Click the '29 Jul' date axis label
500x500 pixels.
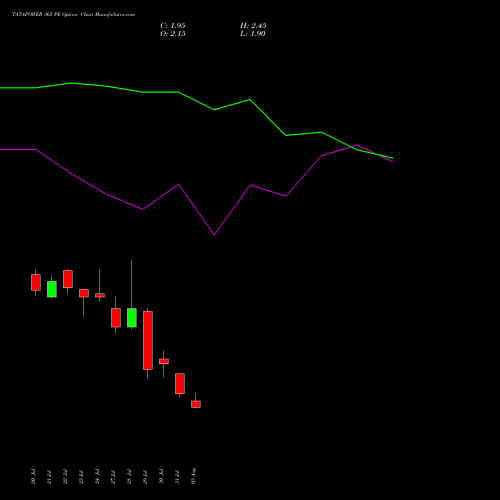click(x=145, y=477)
